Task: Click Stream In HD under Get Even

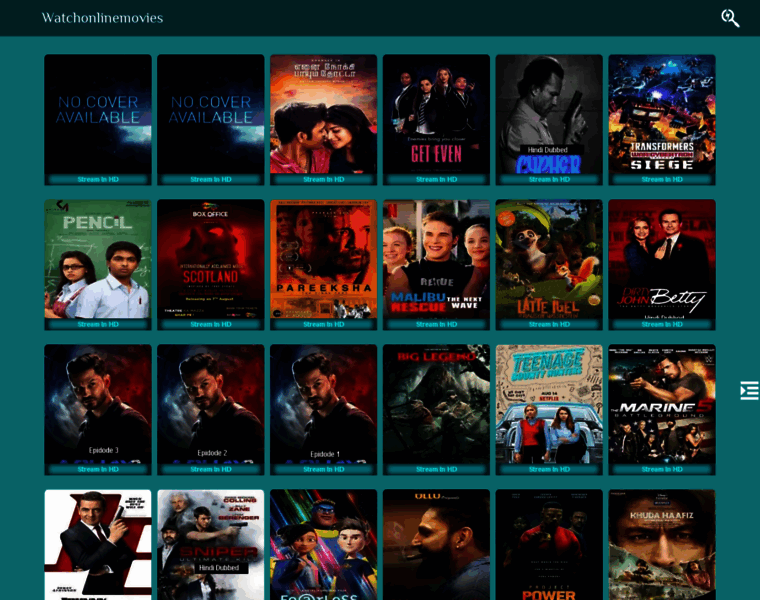Action: tap(436, 179)
